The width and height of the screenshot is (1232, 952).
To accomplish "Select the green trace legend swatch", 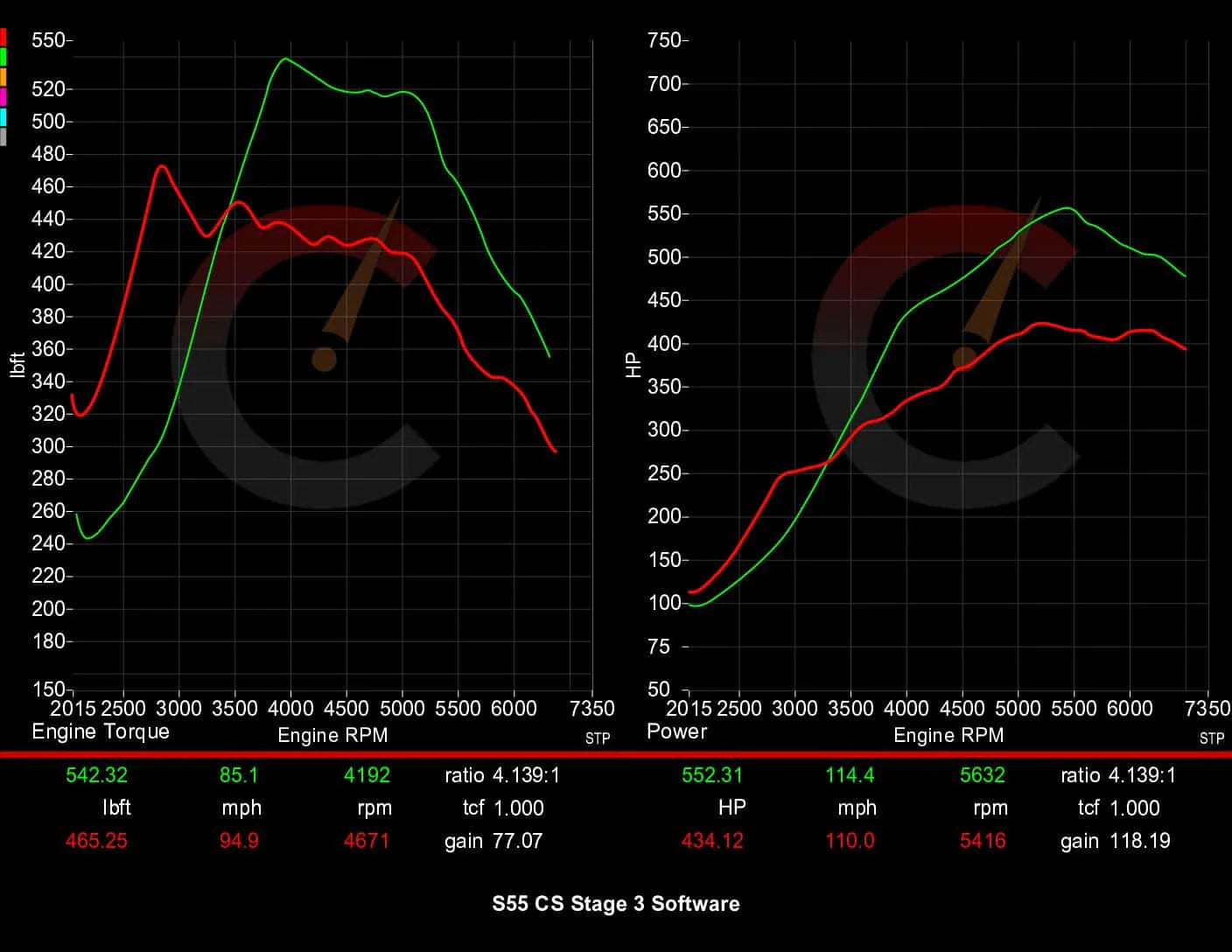I will 4,55.
